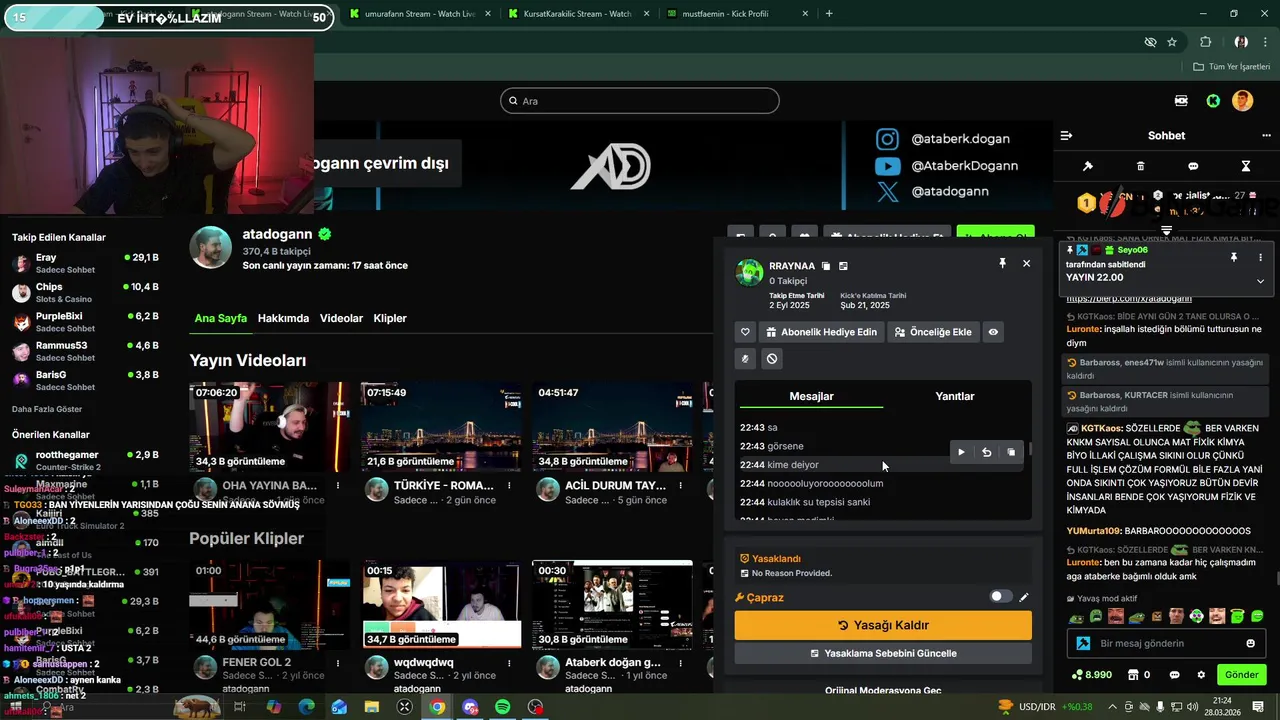1280x720 pixels.
Task: Open chat settings gear icon
Action: click(x=1201, y=675)
